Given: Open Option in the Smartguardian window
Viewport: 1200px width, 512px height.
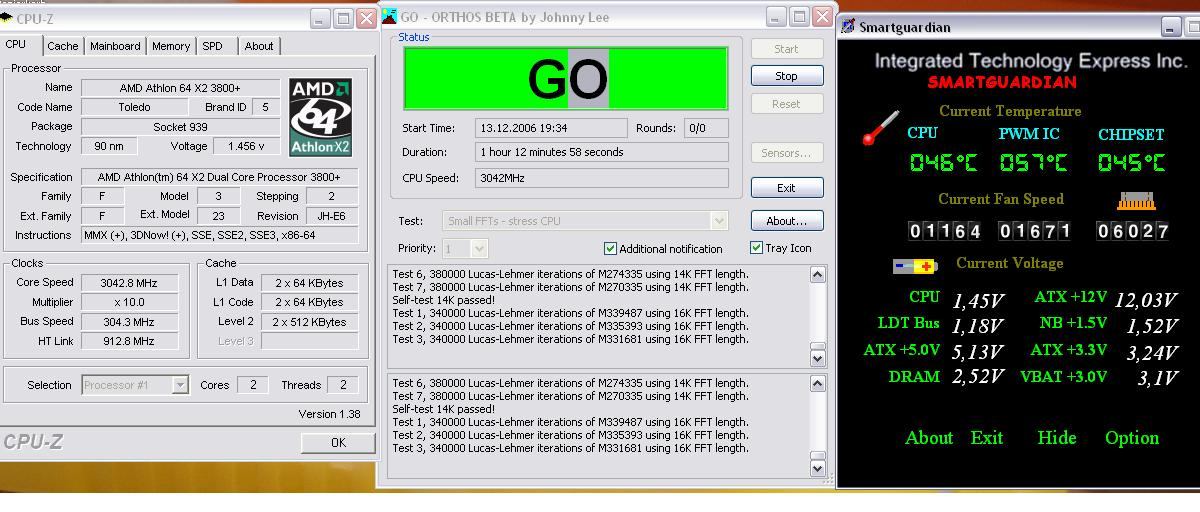Looking at the screenshot, I should (x=1132, y=438).
